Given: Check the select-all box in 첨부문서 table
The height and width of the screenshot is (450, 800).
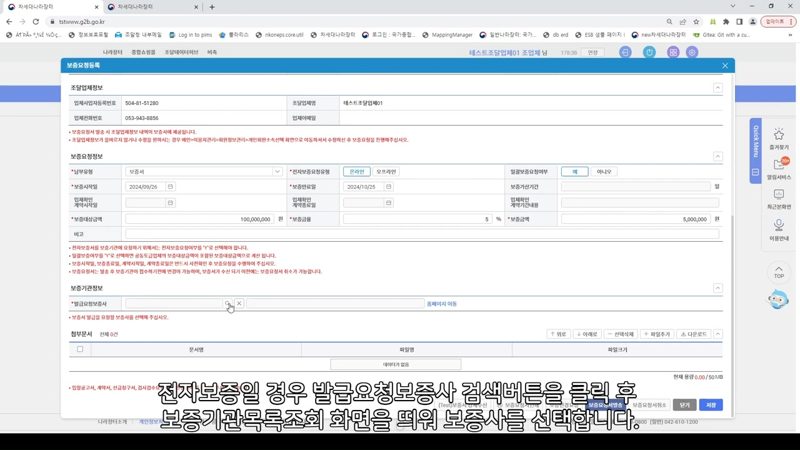Looking at the screenshot, I should point(80,349).
